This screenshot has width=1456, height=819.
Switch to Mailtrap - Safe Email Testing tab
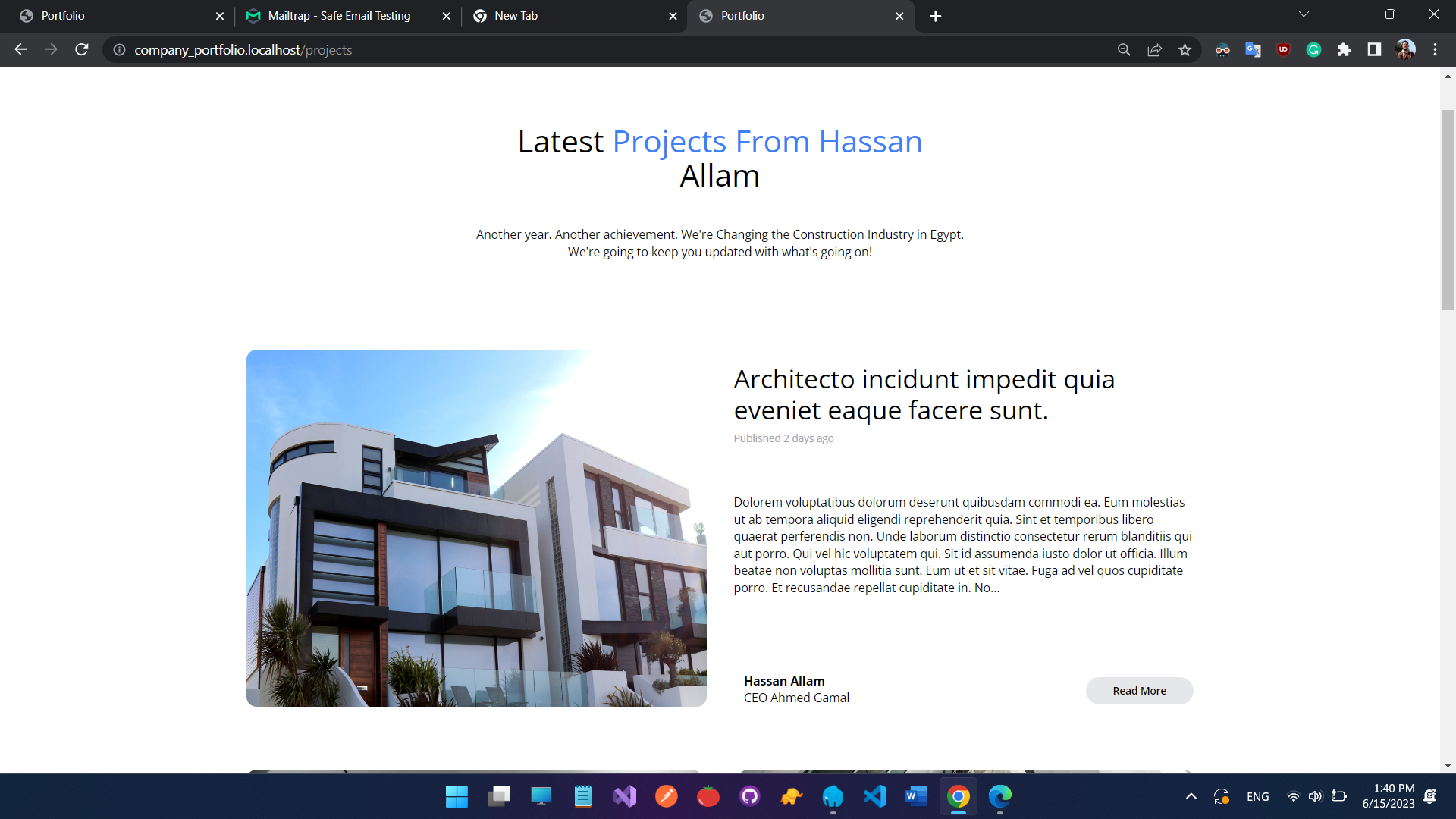pyautogui.click(x=339, y=16)
